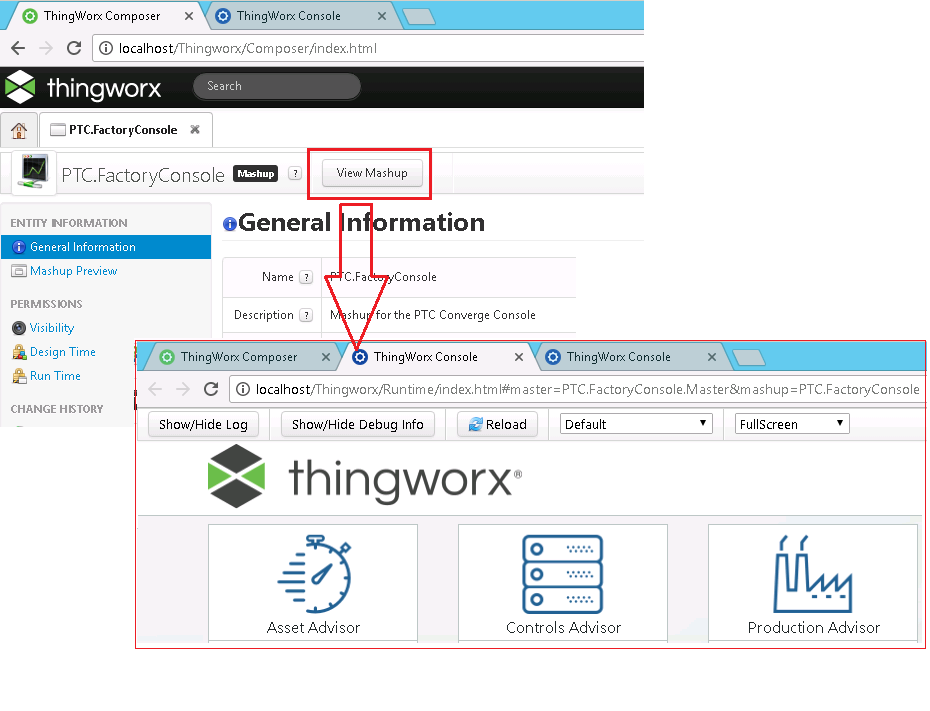Click forward arrow in the top browser
Screen dimensions: 930x711
point(46,48)
